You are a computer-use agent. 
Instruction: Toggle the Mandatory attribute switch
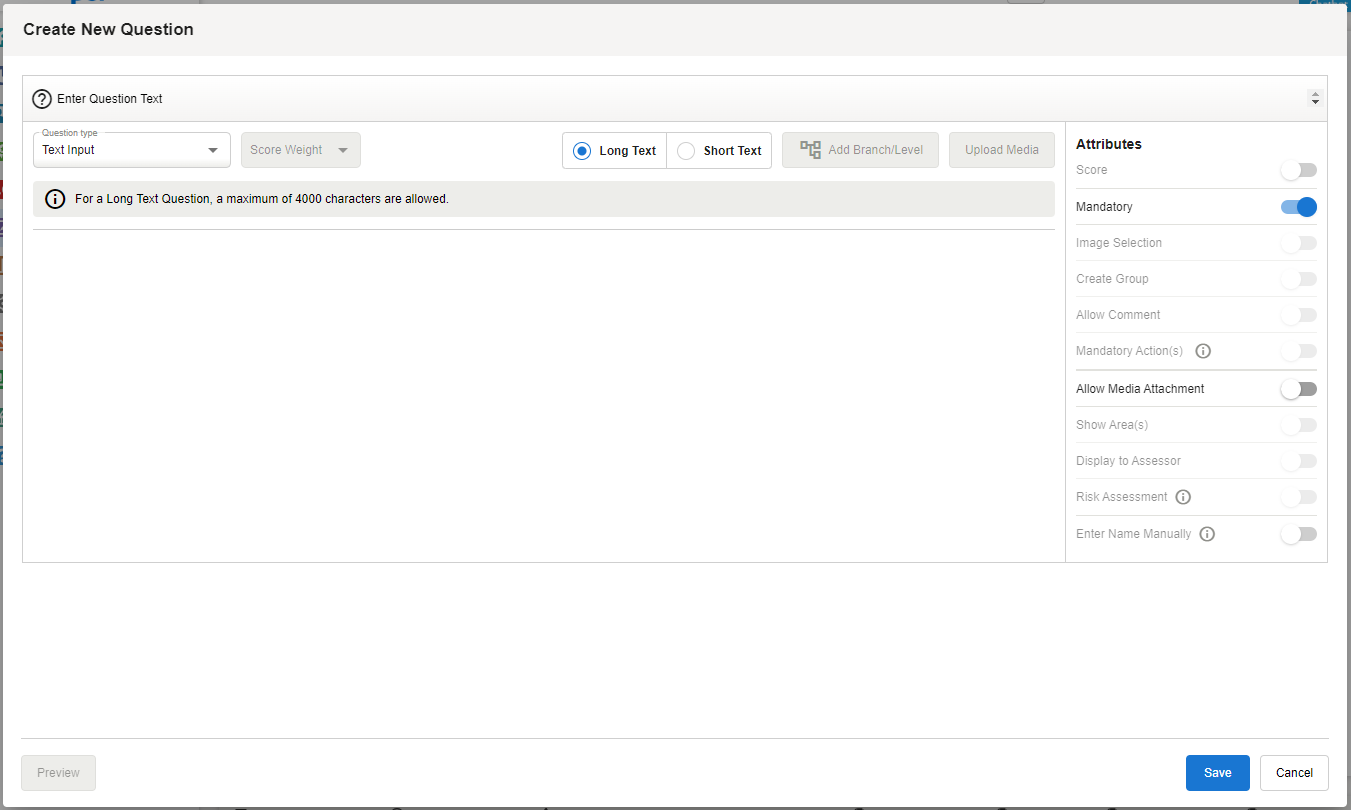point(1299,207)
